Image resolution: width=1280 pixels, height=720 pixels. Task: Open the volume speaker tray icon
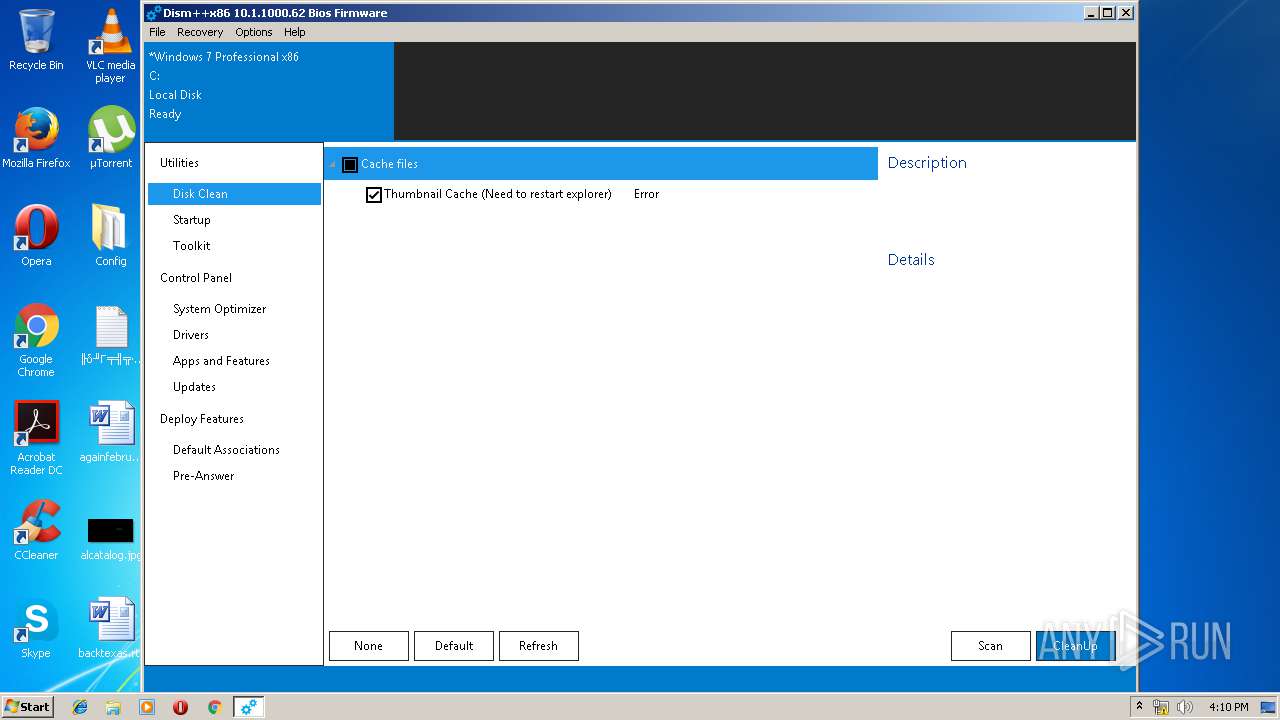tap(1184, 707)
